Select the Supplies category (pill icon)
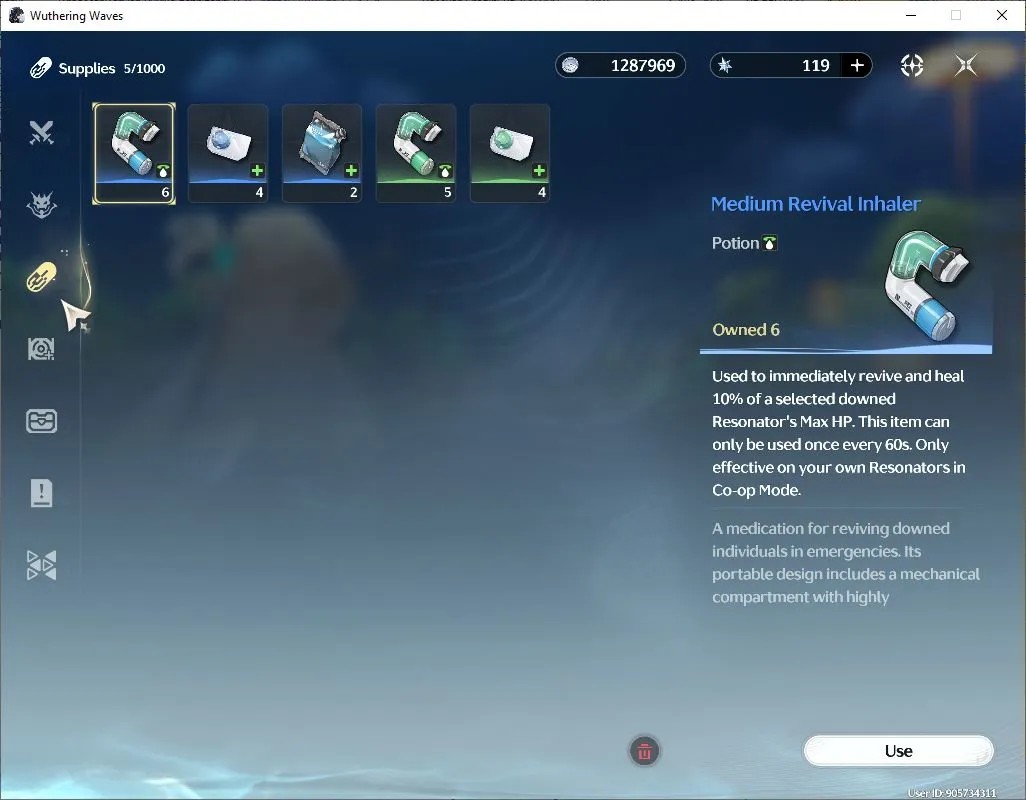This screenshot has height=800, width=1026. pos(41,277)
